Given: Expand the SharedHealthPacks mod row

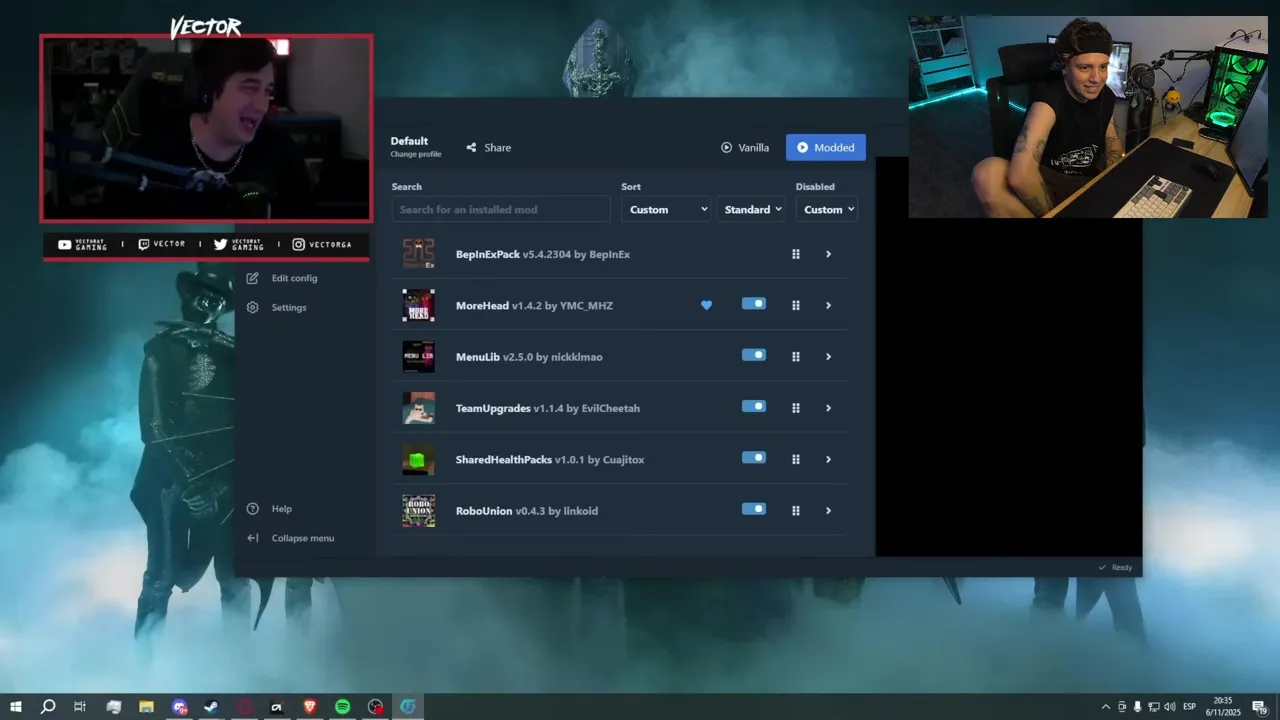Looking at the screenshot, I should coord(828,459).
